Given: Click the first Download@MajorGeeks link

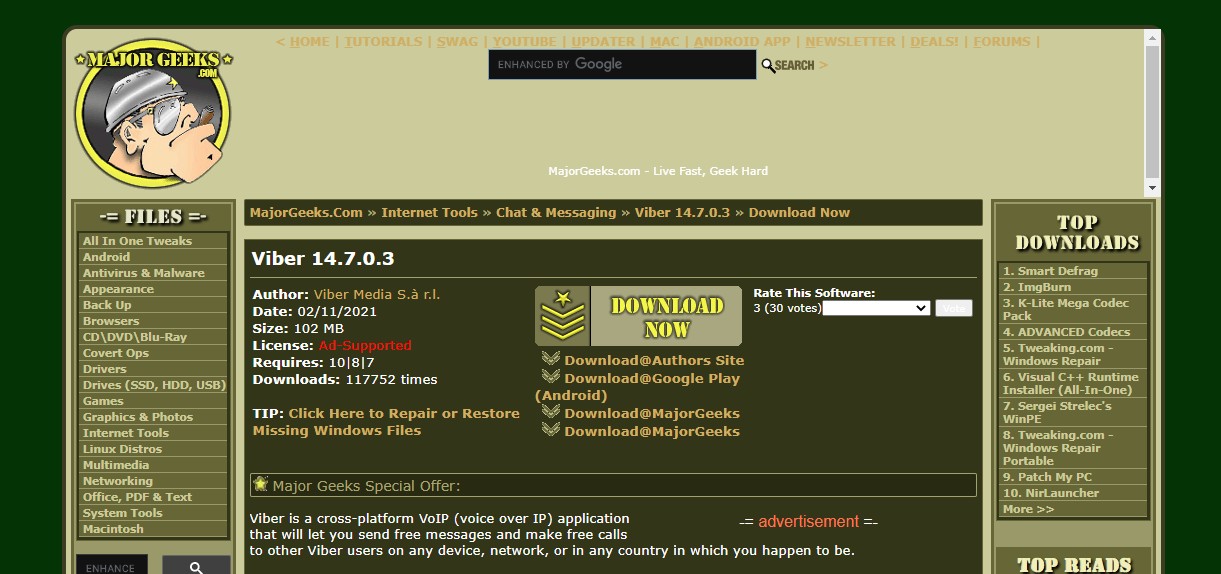Looking at the screenshot, I should (x=652, y=413).
